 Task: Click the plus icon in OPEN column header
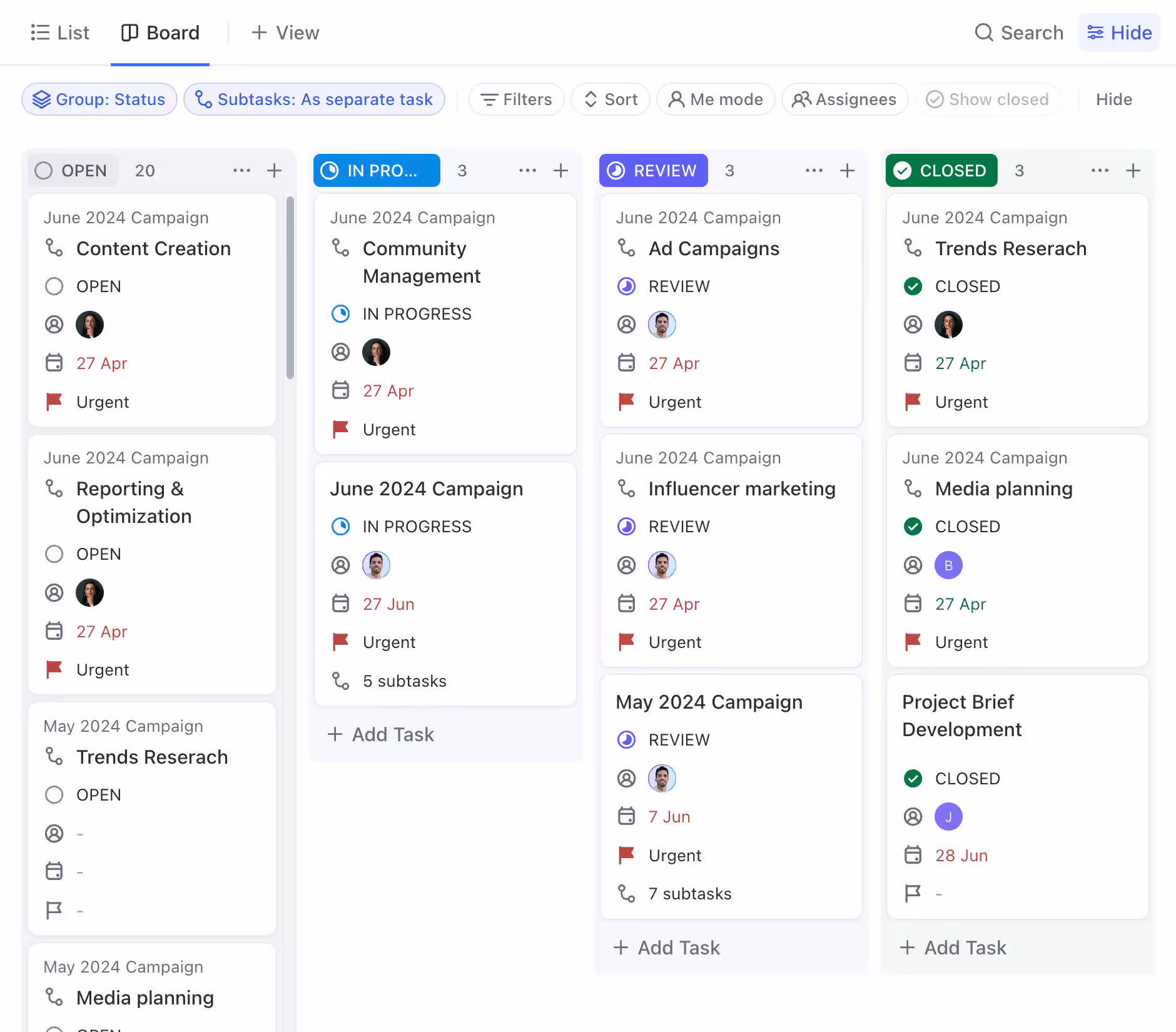coord(274,170)
